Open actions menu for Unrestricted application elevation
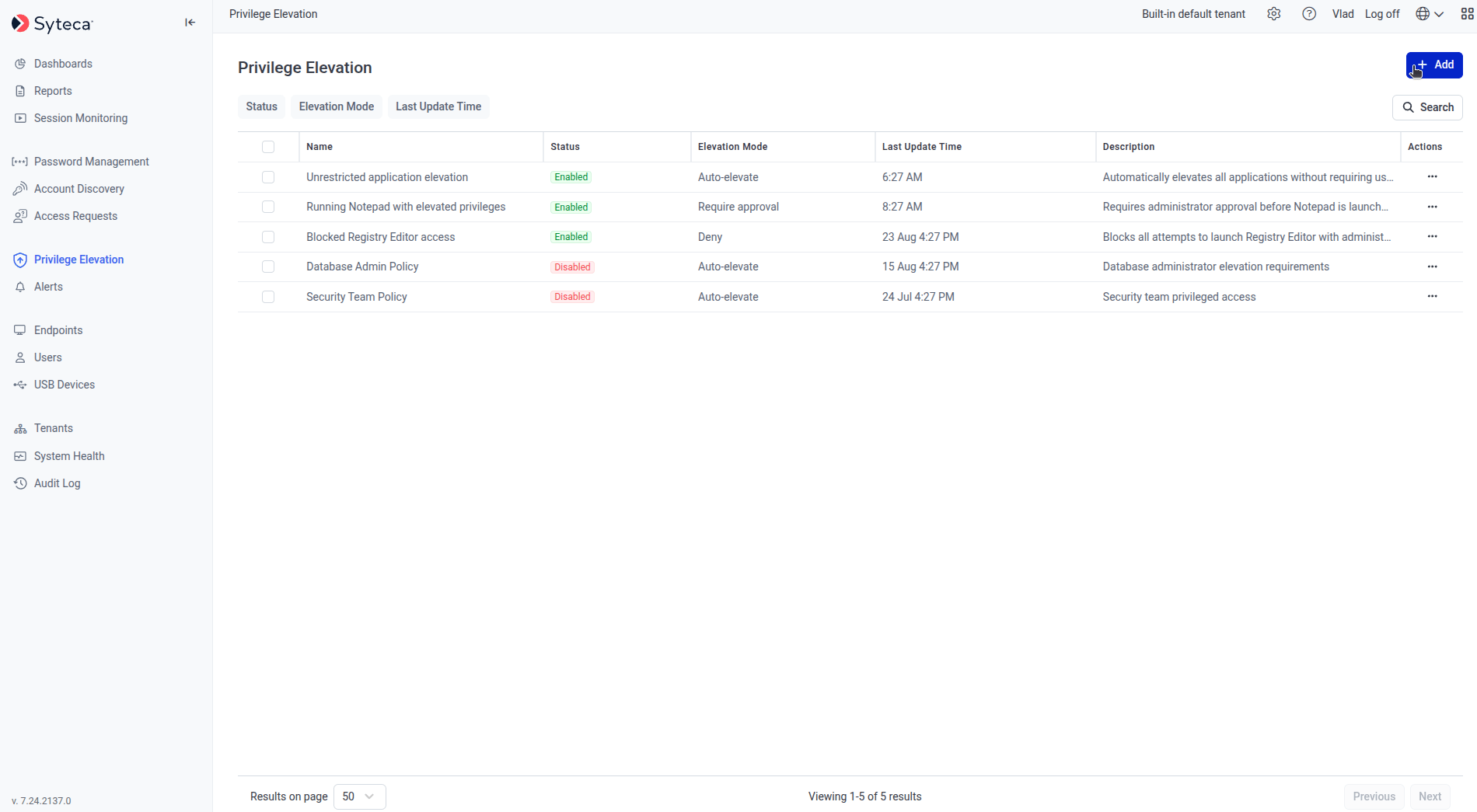This screenshot has height=812, width=1477. coord(1432,177)
